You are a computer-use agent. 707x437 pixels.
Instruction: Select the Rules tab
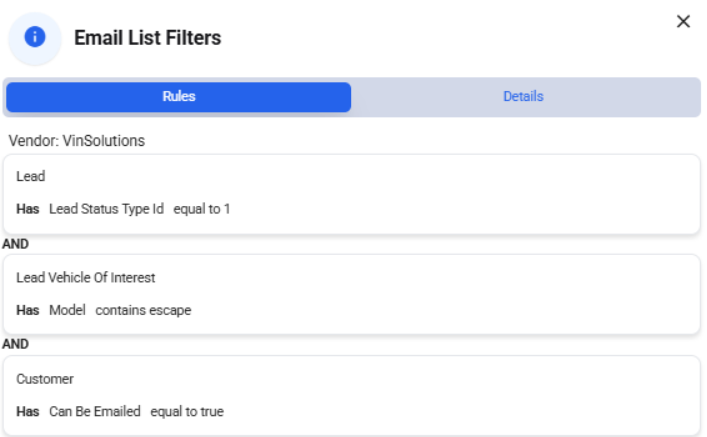[x=179, y=97]
